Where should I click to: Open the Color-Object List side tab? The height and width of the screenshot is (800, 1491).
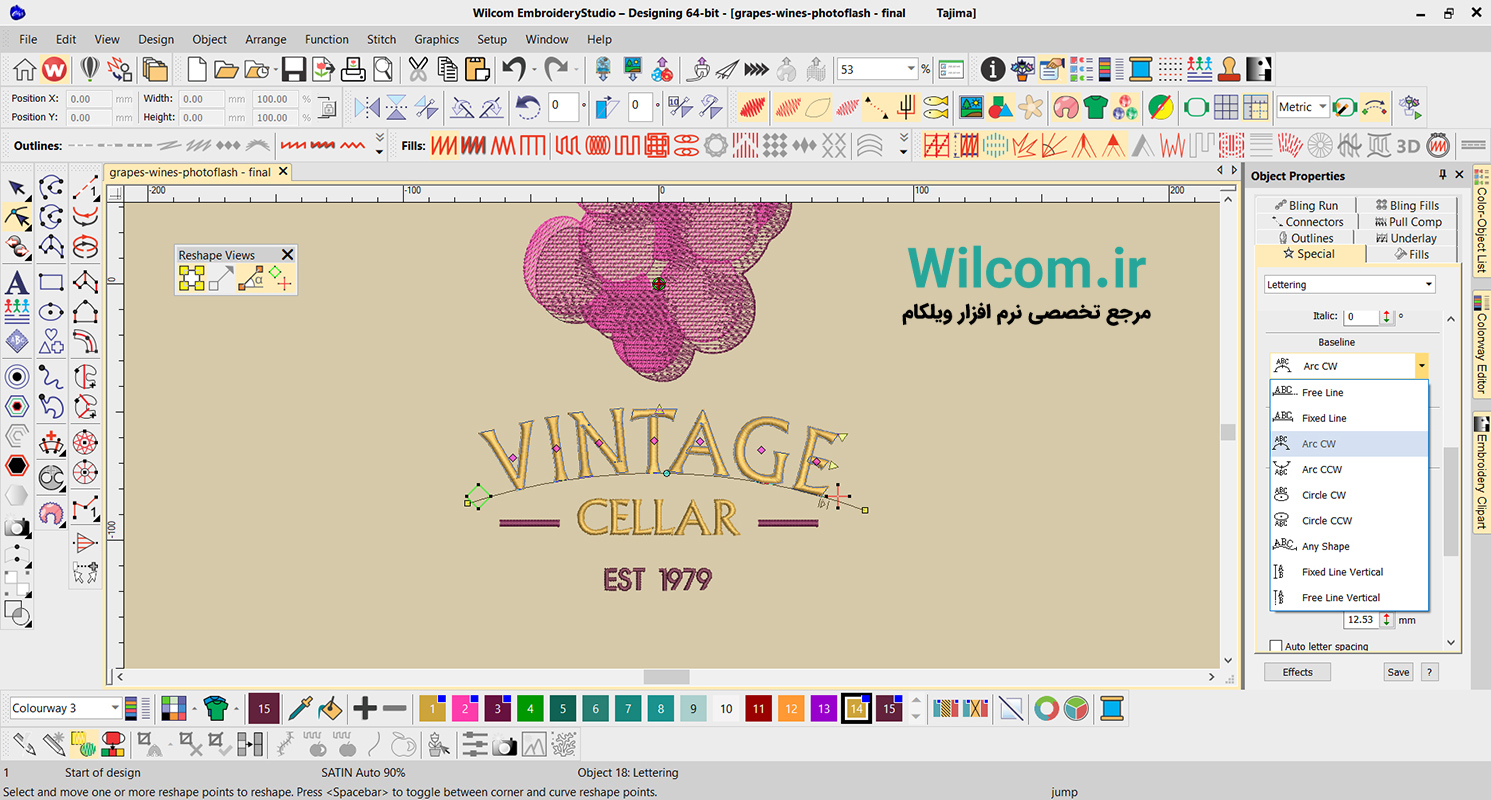click(x=1481, y=223)
